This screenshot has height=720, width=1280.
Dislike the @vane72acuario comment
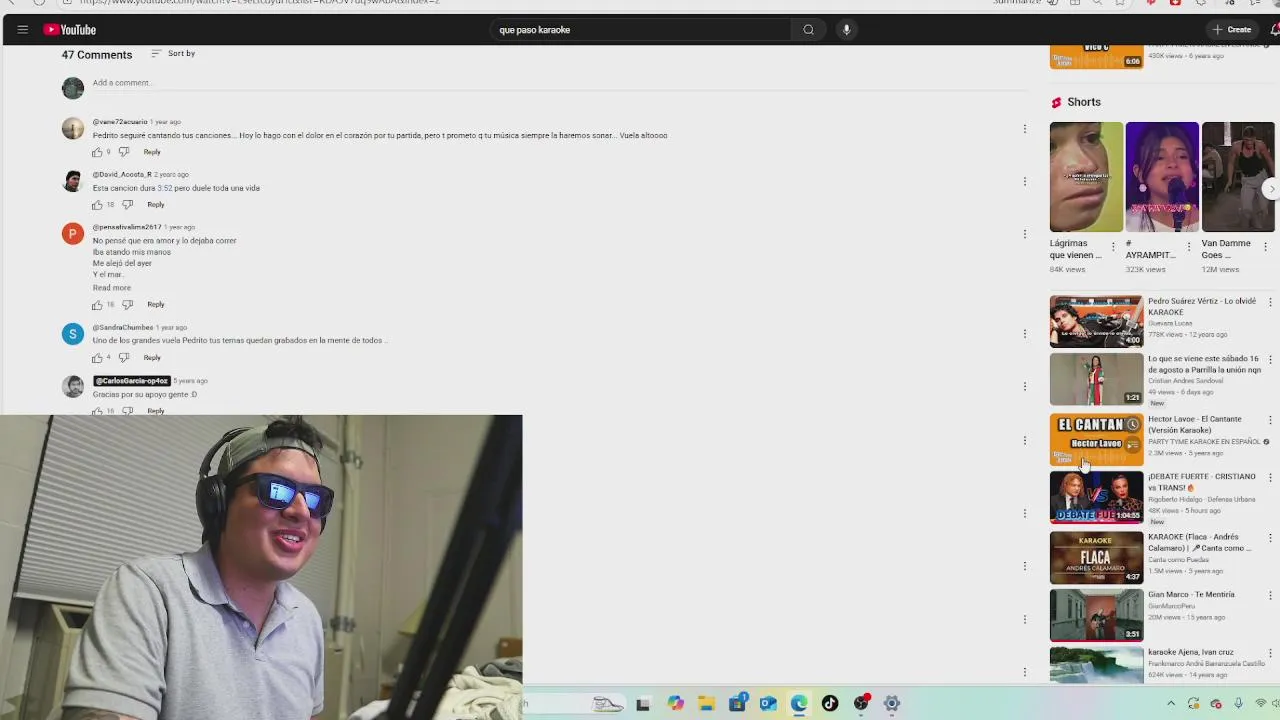tap(124, 152)
